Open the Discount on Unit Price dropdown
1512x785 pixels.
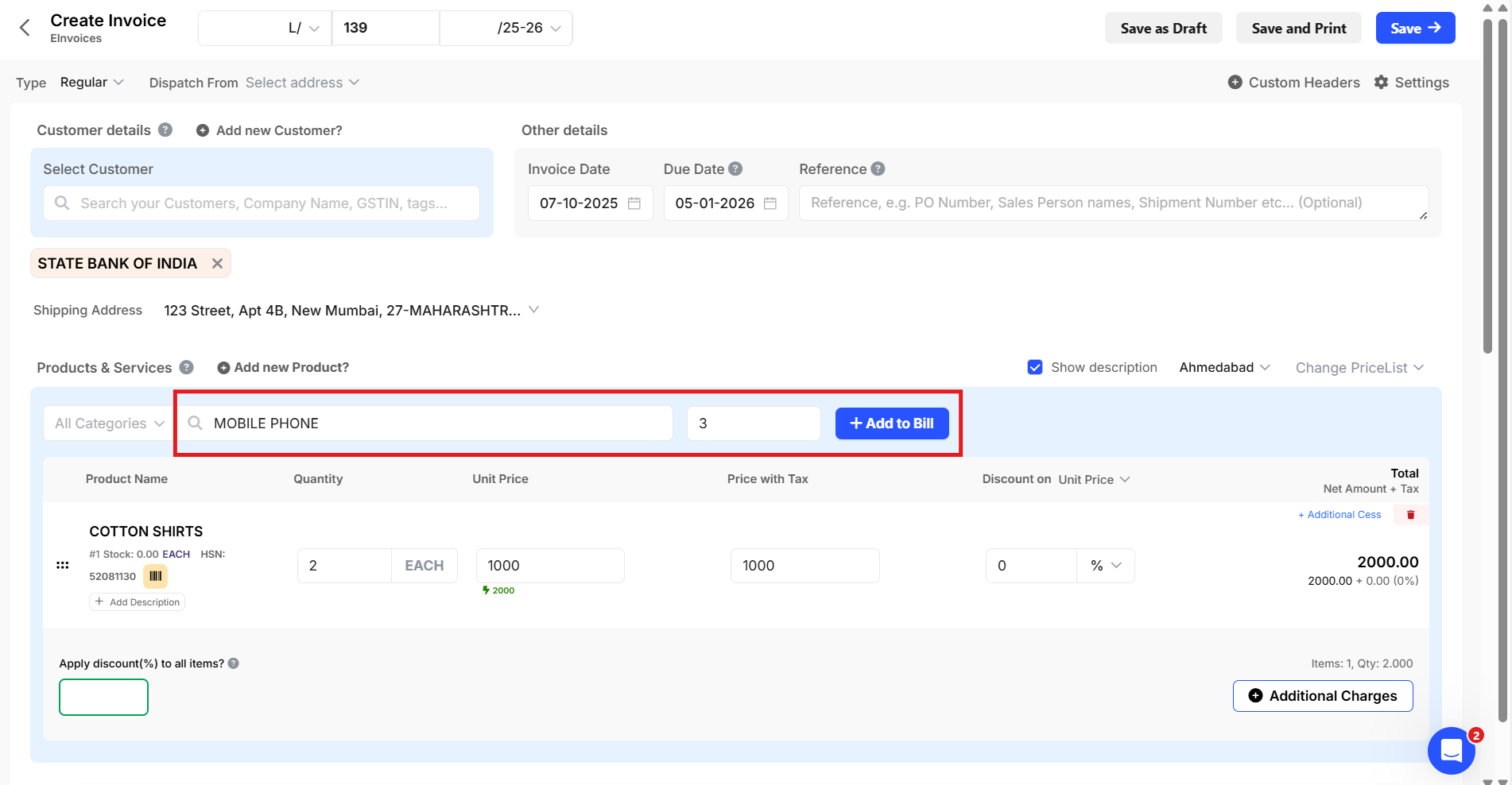coord(1094,479)
